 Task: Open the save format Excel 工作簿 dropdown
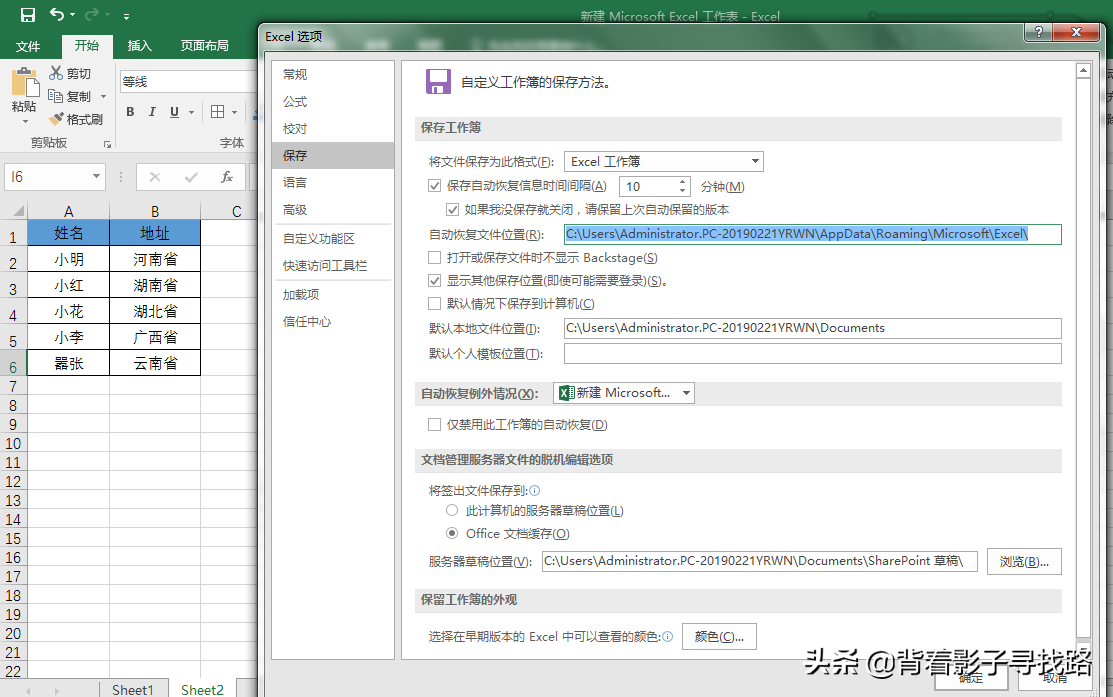(664, 162)
